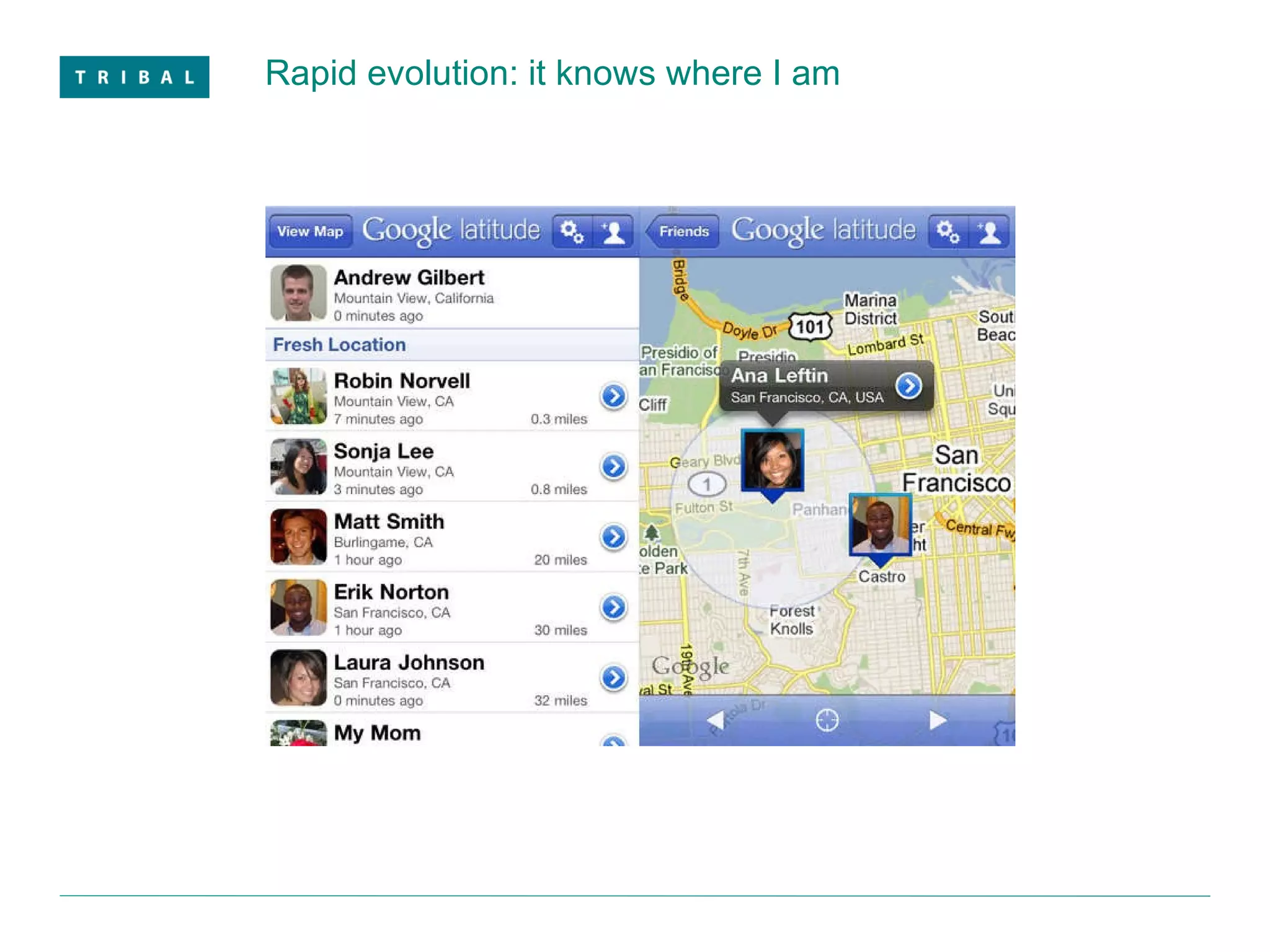1270x952 pixels.
Task: Open settings gear in friends list header
Action: point(572,232)
